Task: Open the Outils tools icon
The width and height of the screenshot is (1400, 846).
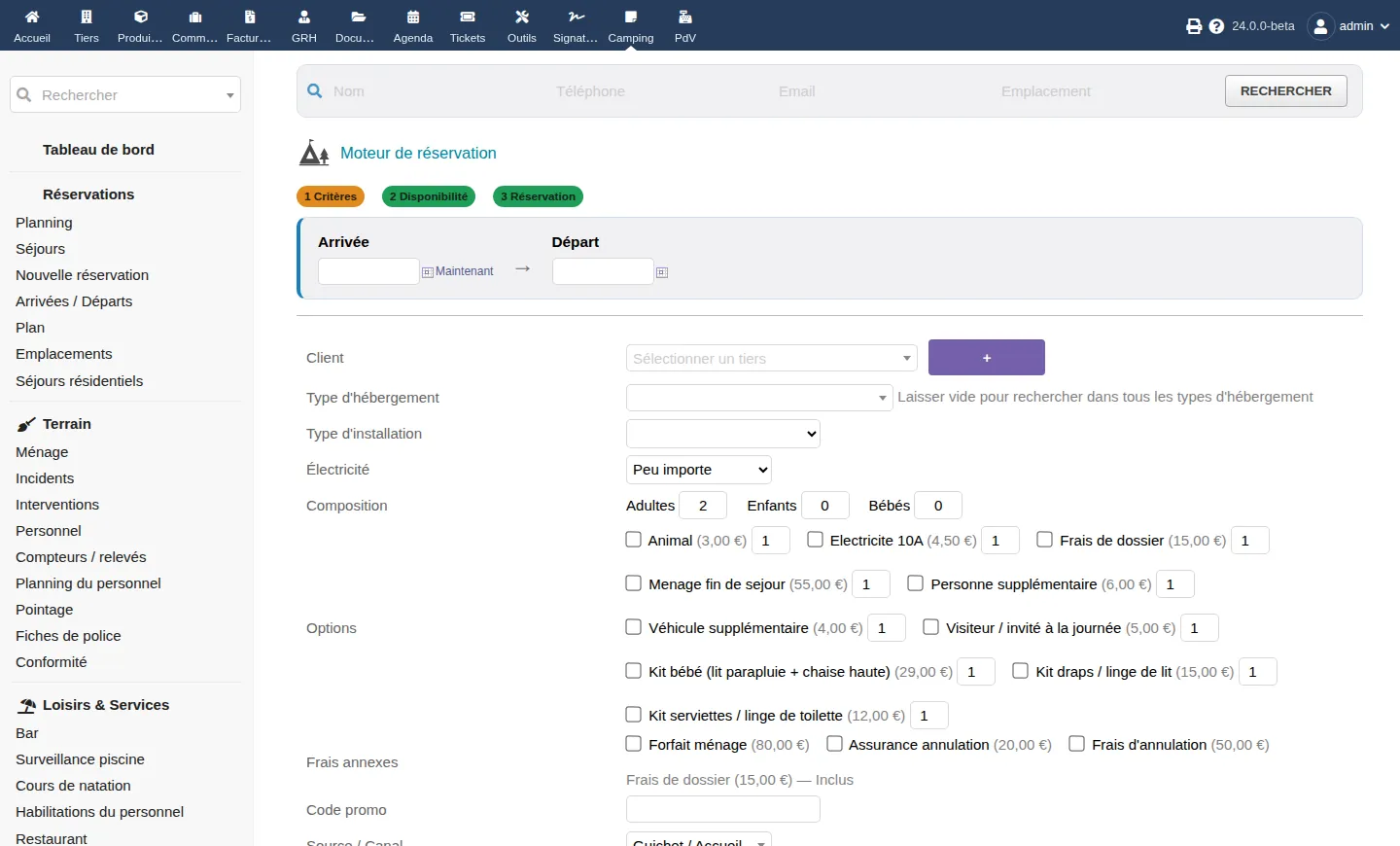Action: [522, 17]
